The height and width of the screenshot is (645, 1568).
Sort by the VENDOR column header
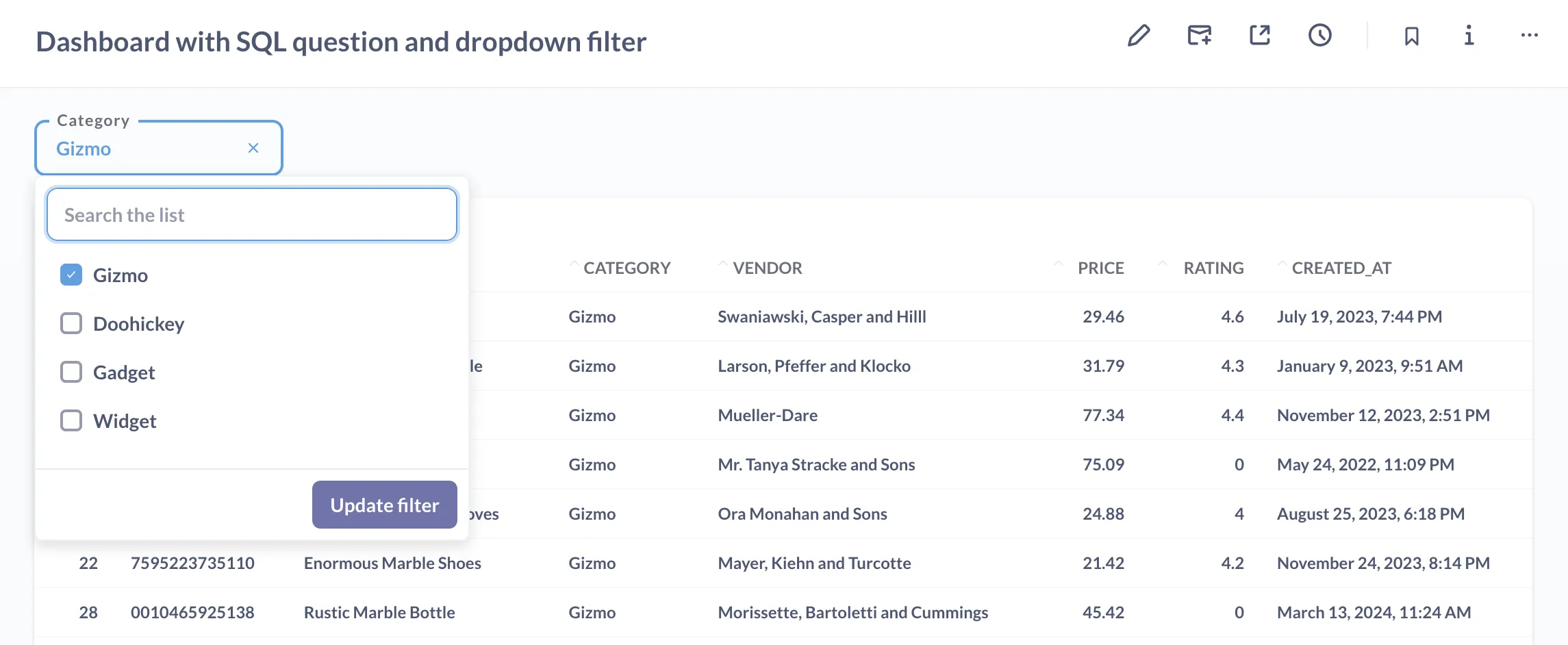767,268
